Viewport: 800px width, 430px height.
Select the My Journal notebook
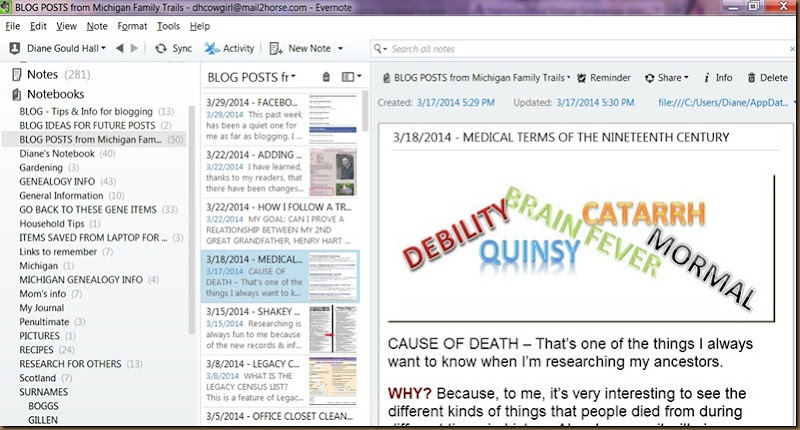point(42,308)
